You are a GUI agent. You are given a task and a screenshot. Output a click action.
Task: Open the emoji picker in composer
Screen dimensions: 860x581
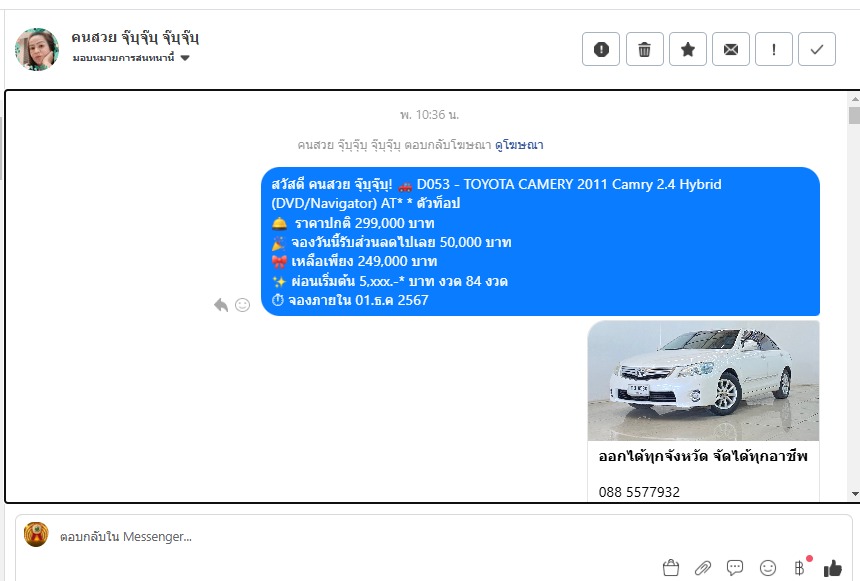pos(768,568)
